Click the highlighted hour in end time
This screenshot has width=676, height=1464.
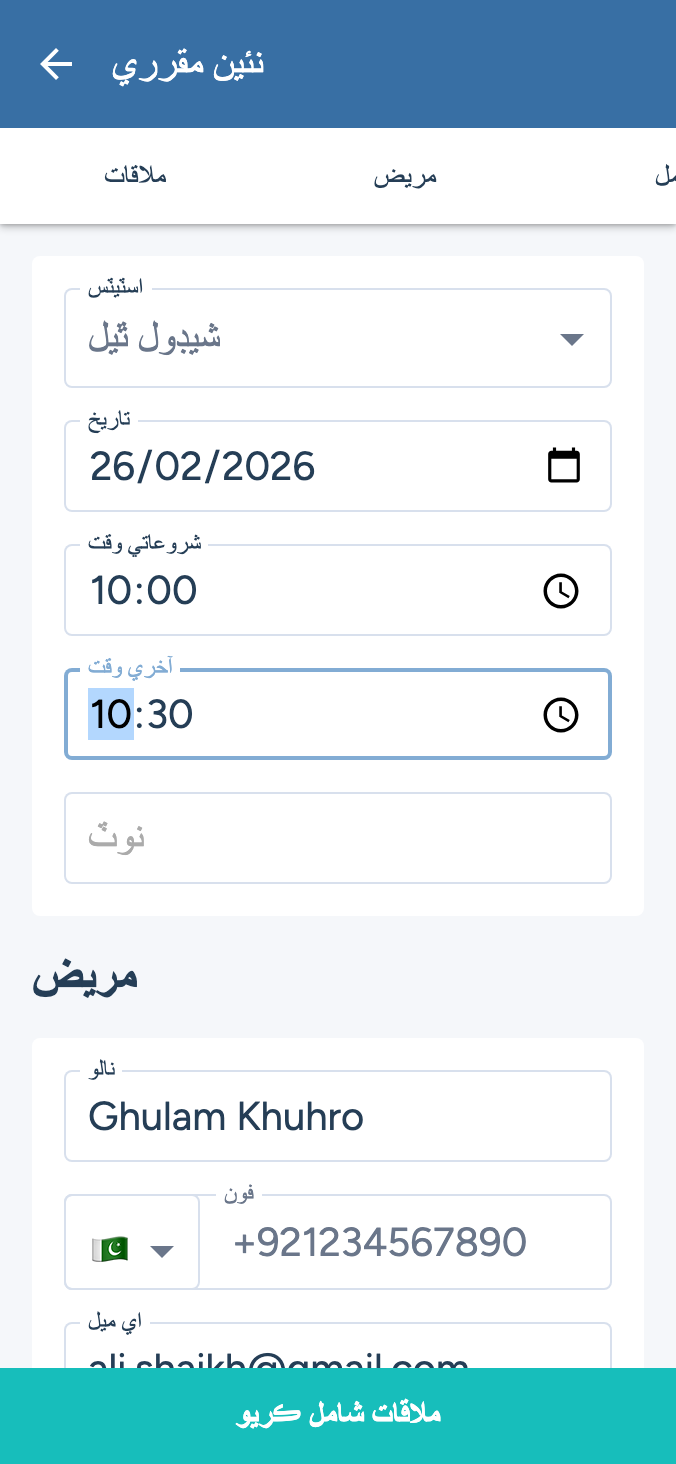[x=110, y=715]
